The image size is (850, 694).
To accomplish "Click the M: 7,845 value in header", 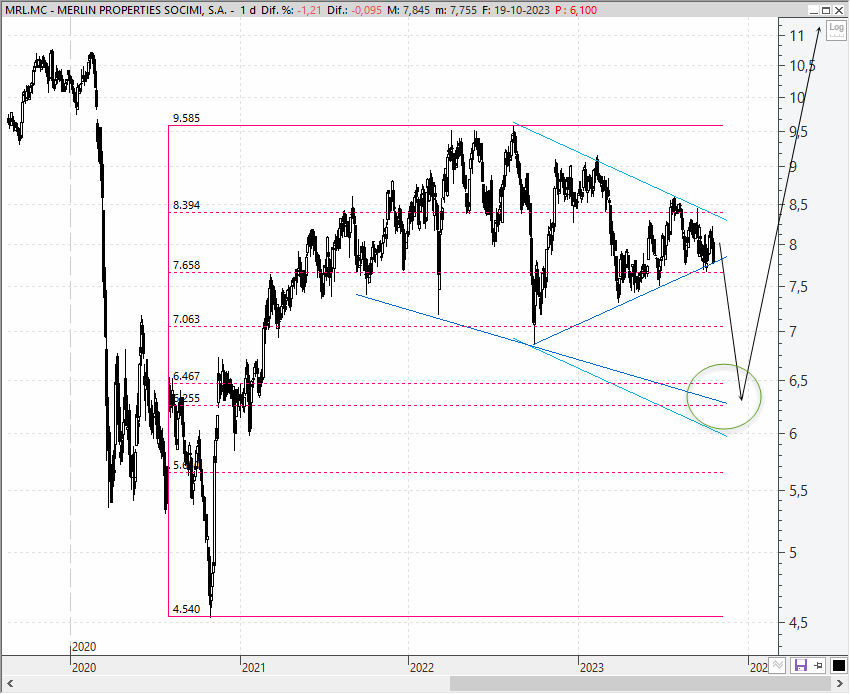I will tap(409, 10).
